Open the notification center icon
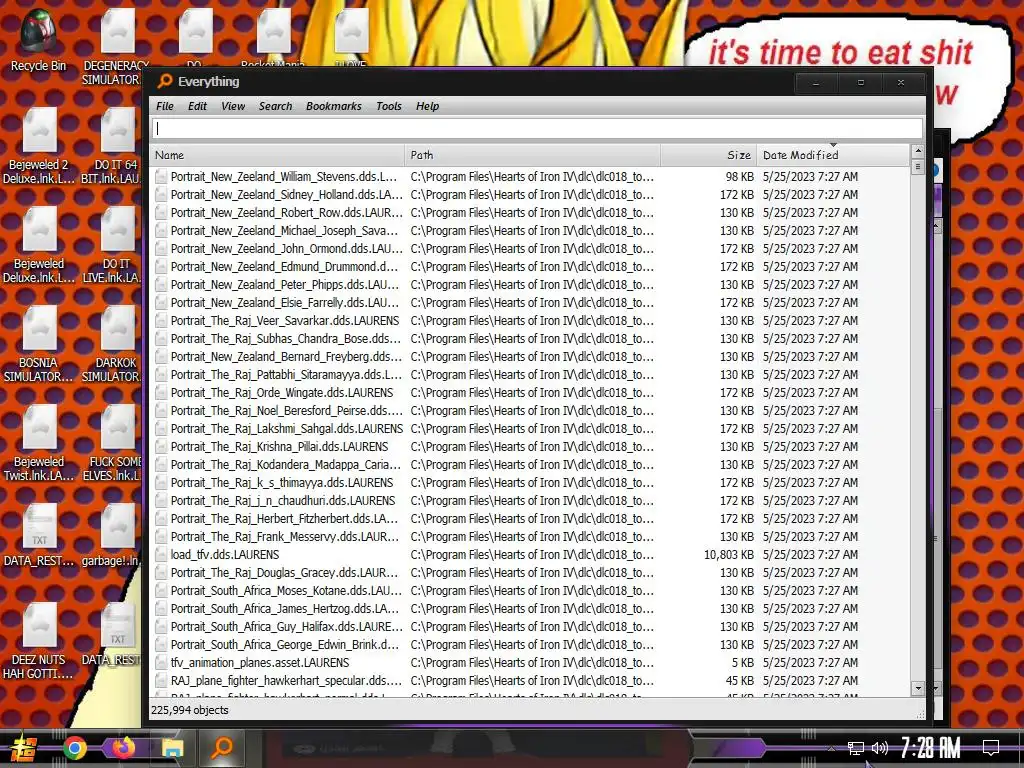 coord(991,748)
